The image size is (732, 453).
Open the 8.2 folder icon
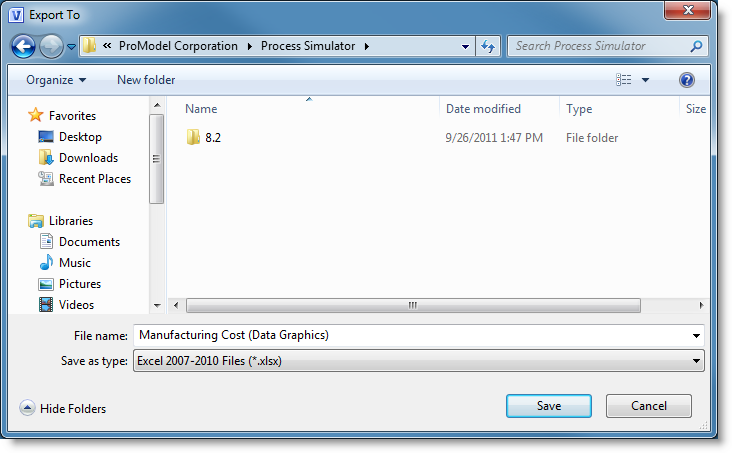[193, 137]
